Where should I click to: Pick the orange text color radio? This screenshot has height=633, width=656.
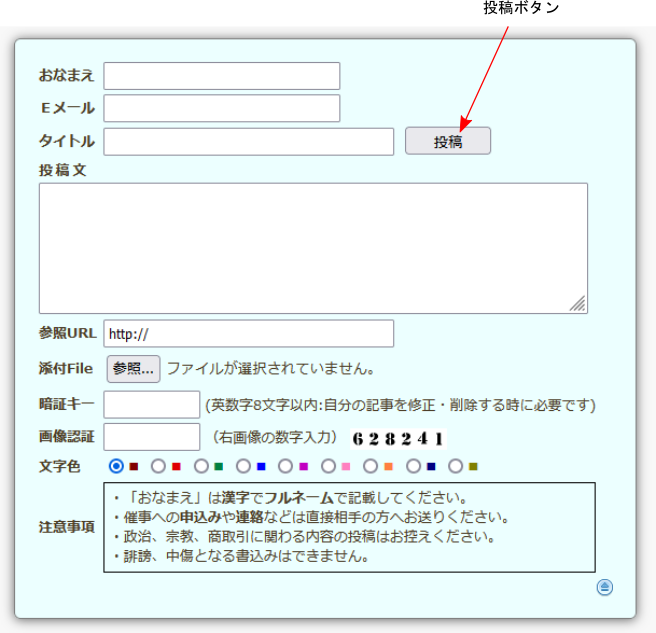coord(371,466)
